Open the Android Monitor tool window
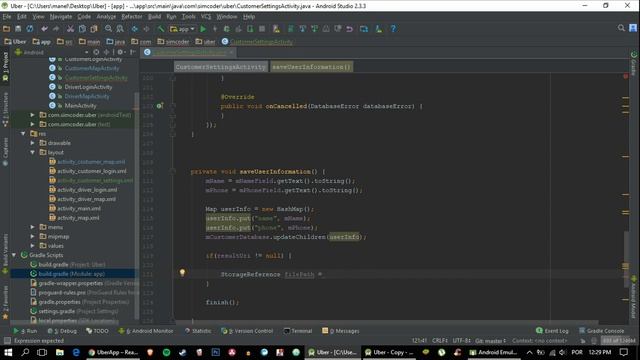The image size is (640, 360). click(146, 331)
